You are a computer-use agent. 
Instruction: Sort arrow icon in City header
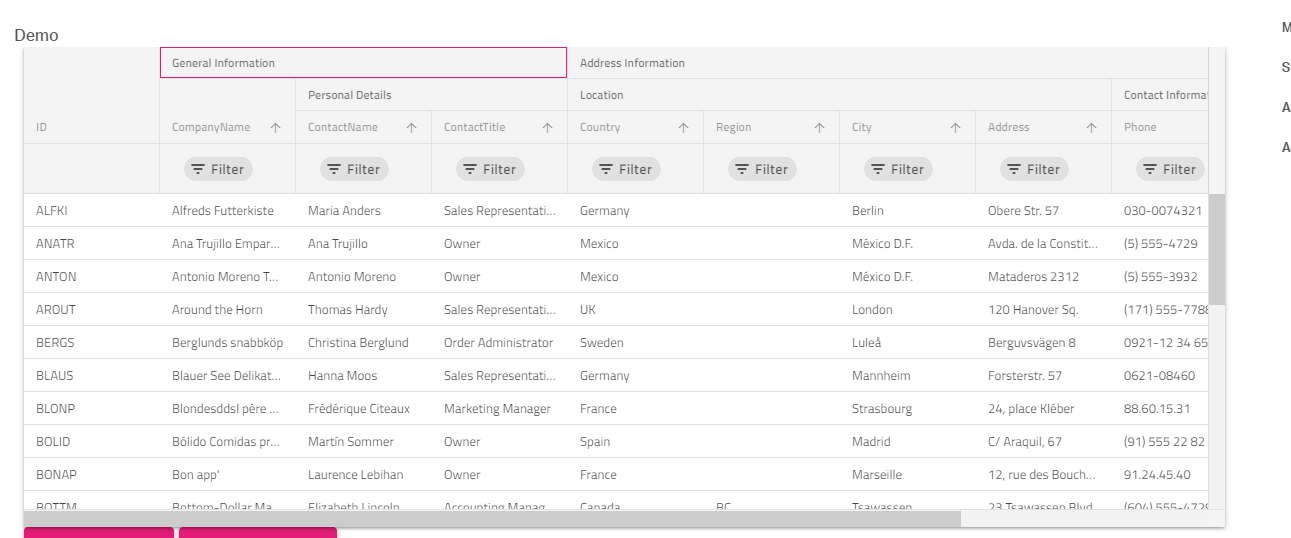(955, 128)
